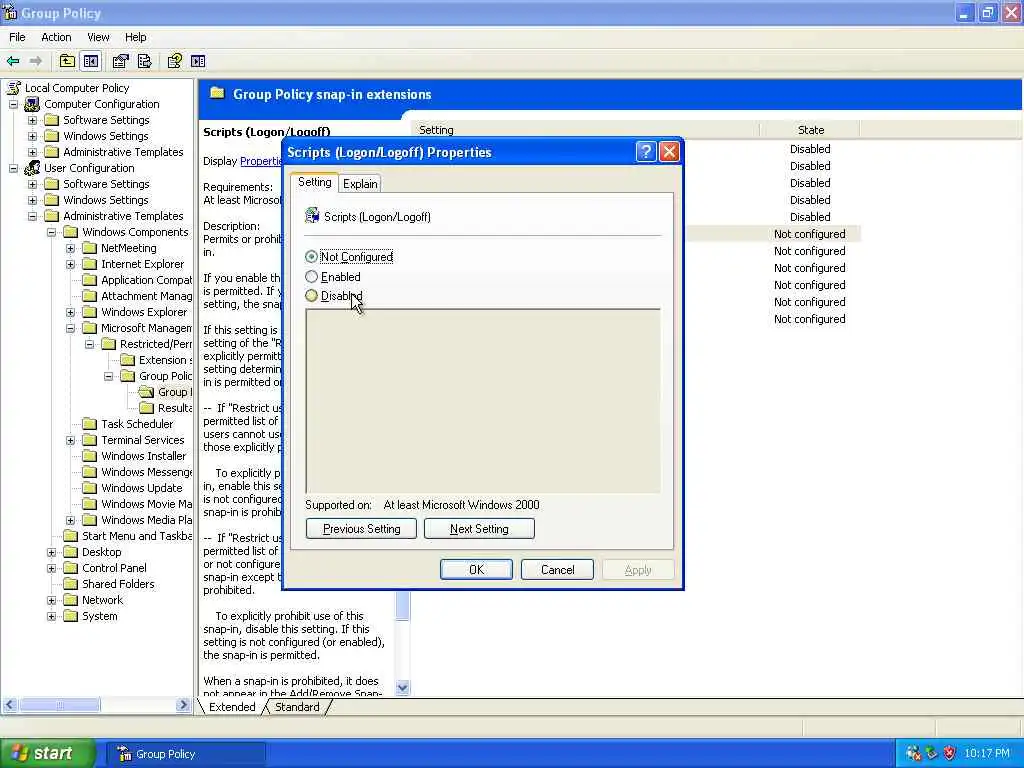Select the Not Configured radio button
Image resolution: width=1024 pixels, height=768 pixels.
(312, 257)
